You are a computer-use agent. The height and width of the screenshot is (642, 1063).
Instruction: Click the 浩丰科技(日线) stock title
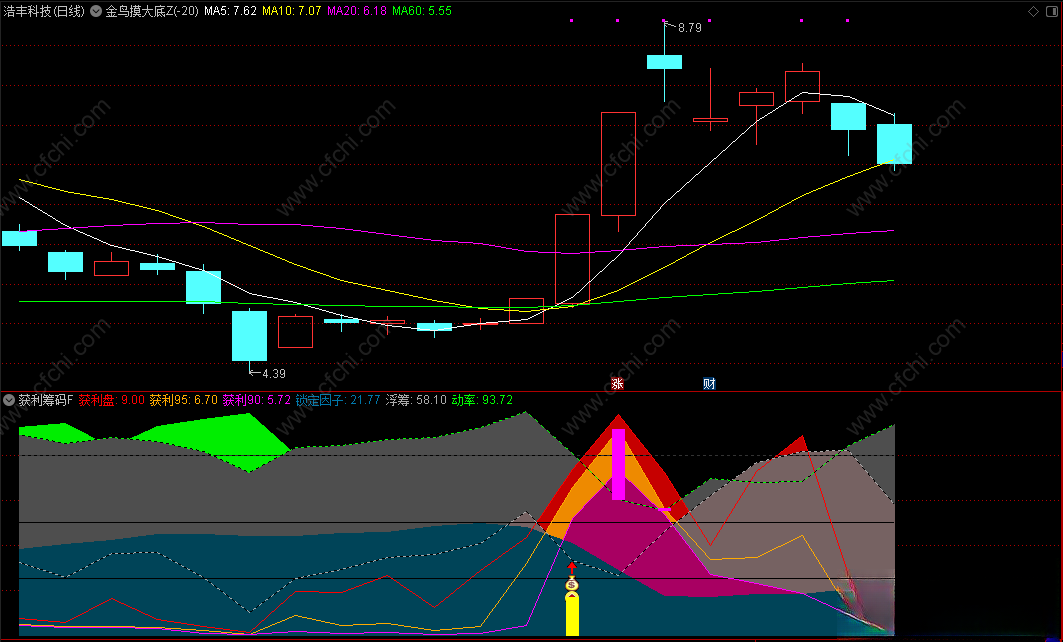[x=44, y=11]
